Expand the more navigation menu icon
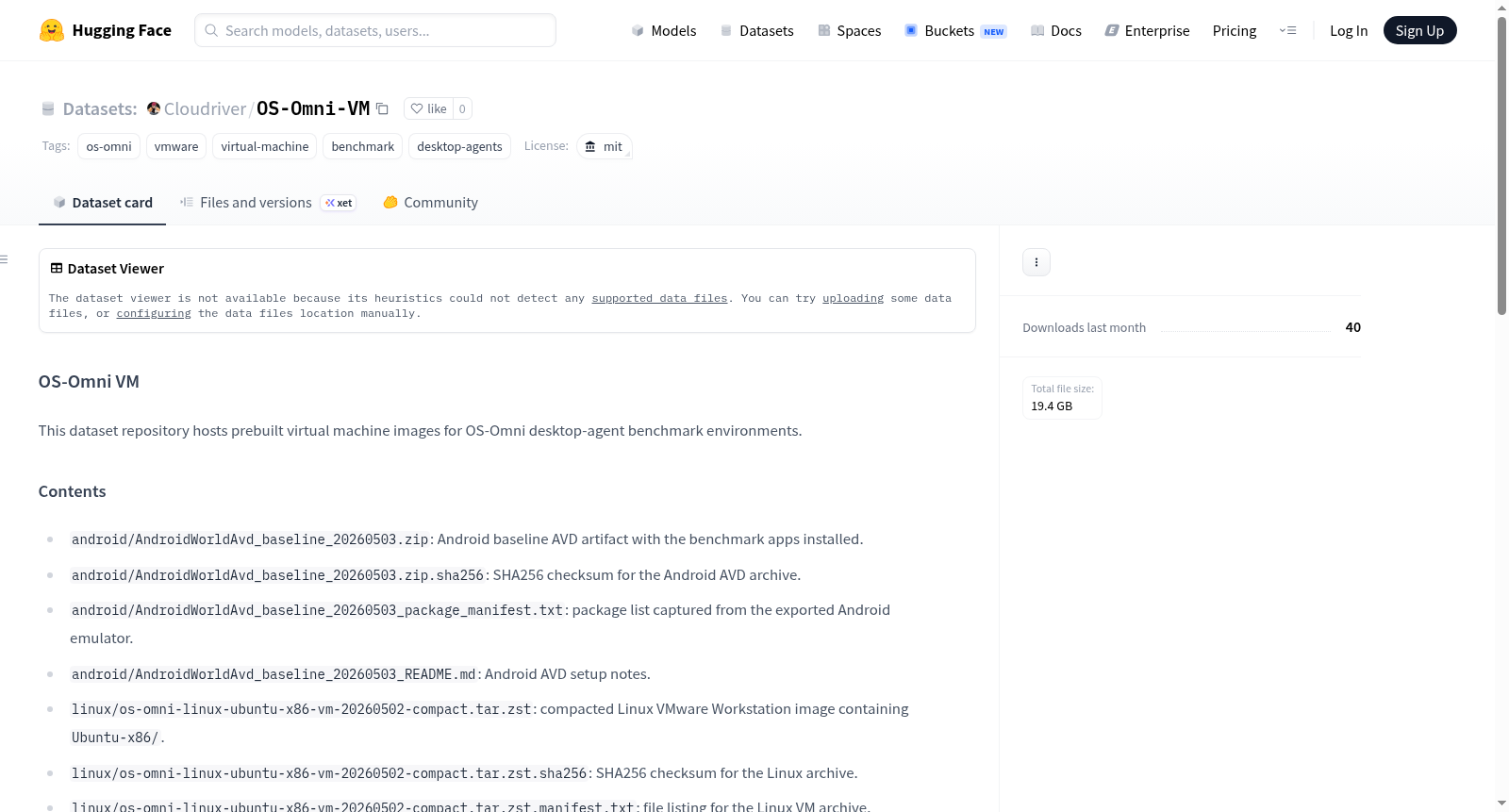Image resolution: width=1509 pixels, height=812 pixels. click(x=1287, y=31)
